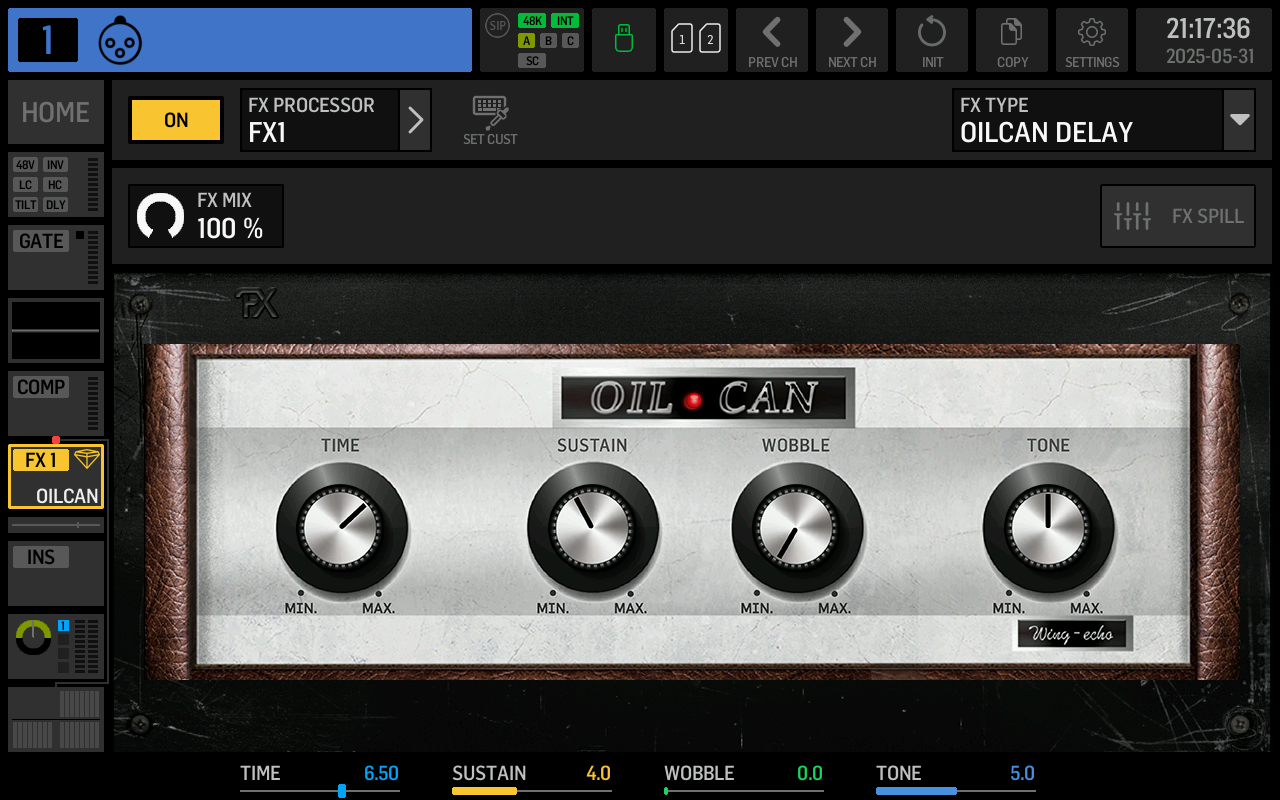
Task: Expand the FX PROCESSOR FX1 selector chevron
Action: pyautogui.click(x=416, y=120)
